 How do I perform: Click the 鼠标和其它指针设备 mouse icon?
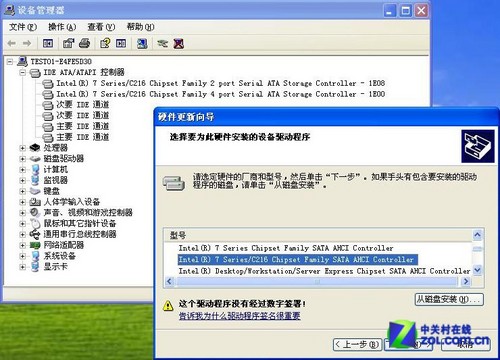(x=35, y=223)
